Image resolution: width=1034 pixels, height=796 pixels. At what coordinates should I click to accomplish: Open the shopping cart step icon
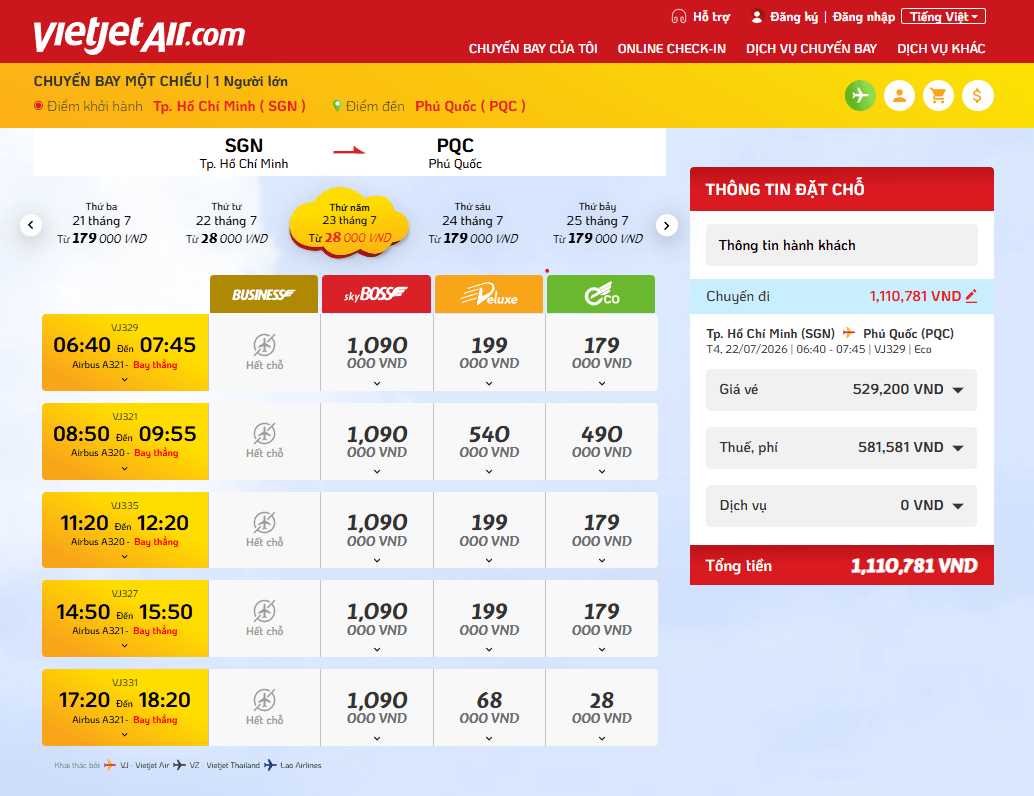pos(938,96)
